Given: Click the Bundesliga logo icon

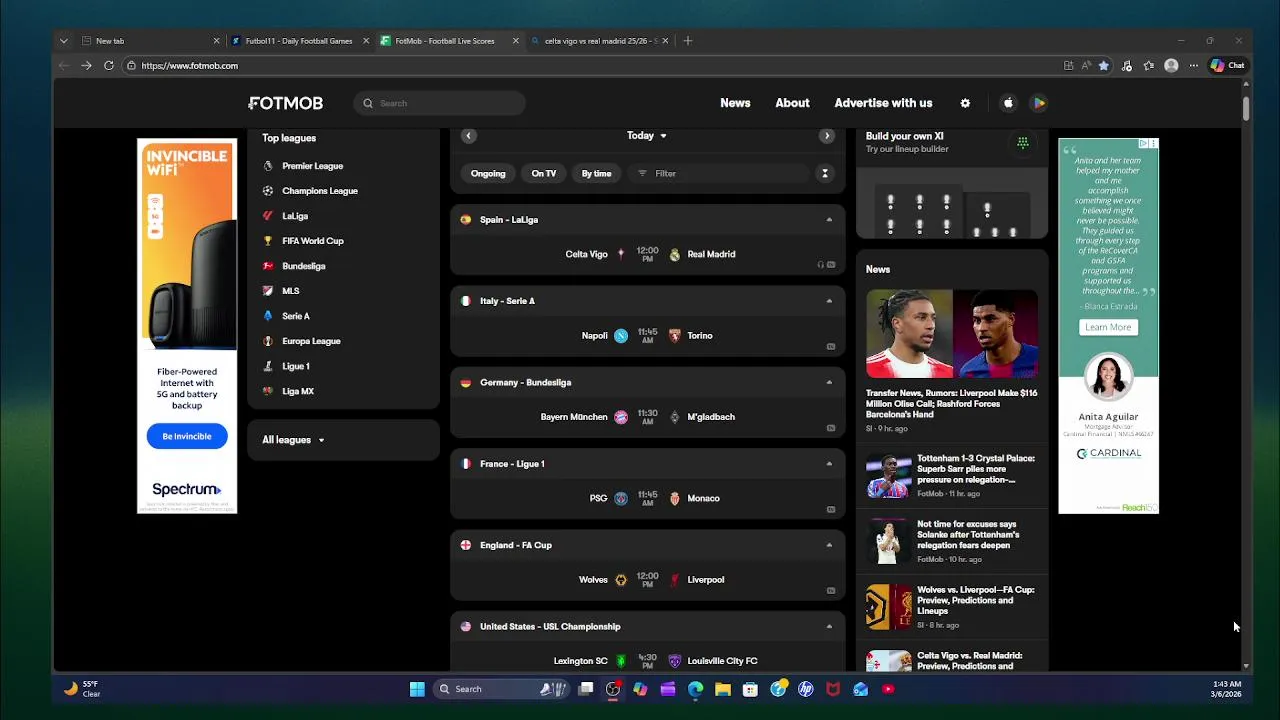Looking at the screenshot, I should 268,266.
